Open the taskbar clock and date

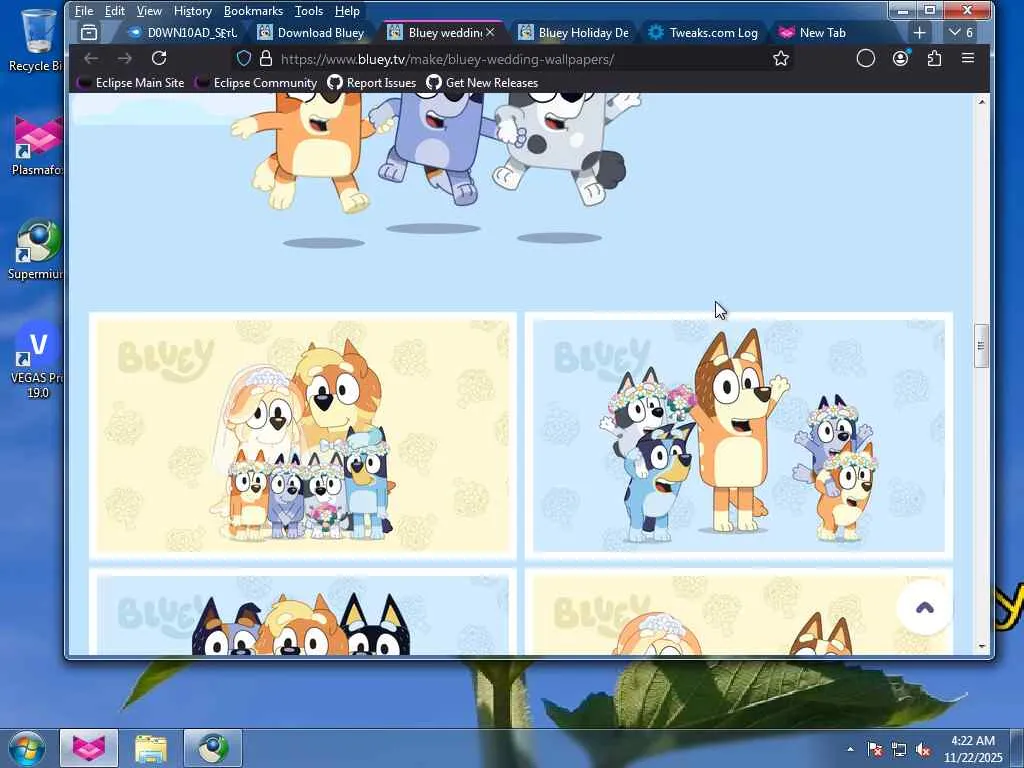[972, 749]
